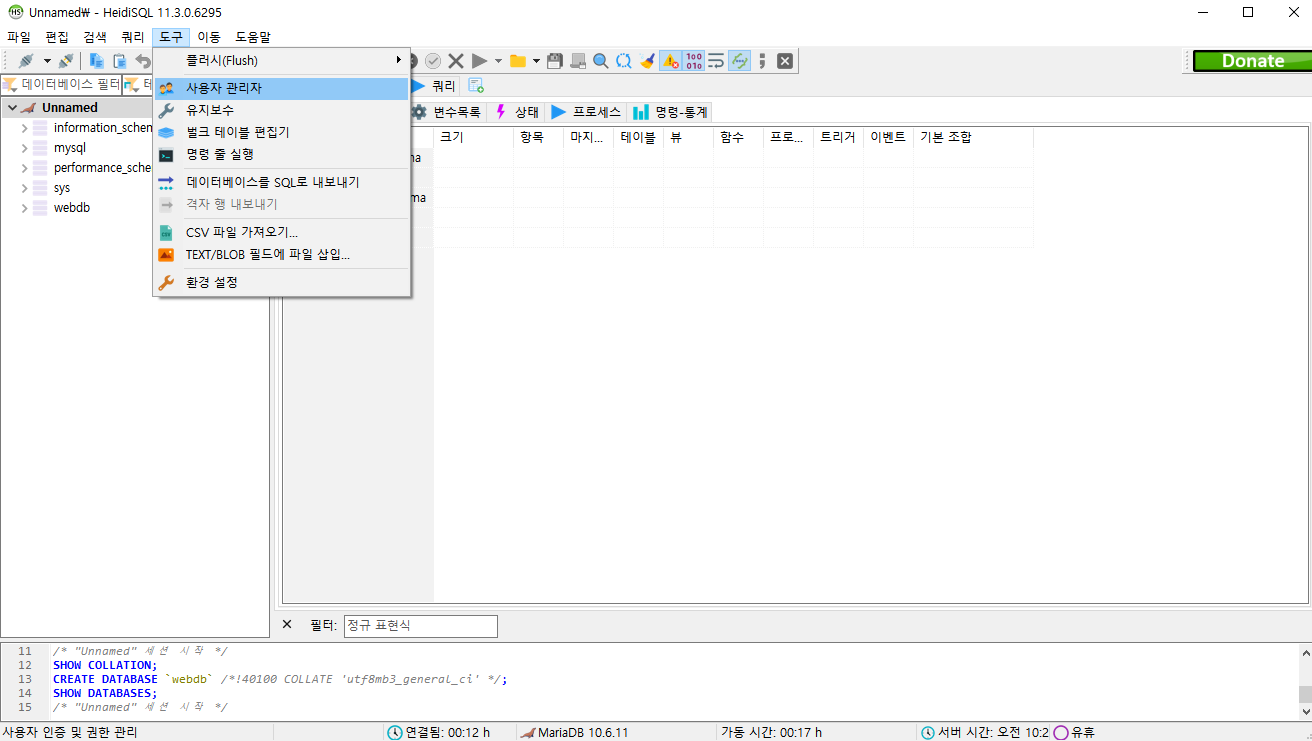Expand the mysql database node

pos(25,148)
